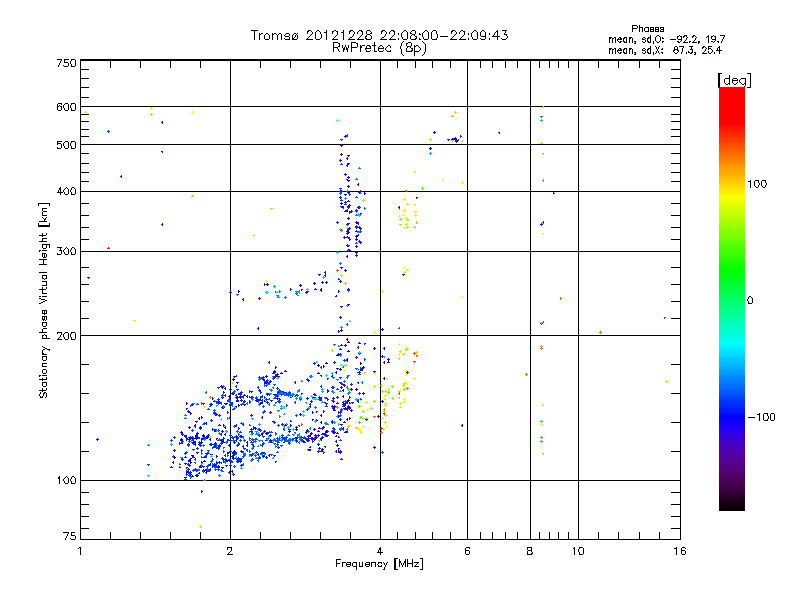
Task: Click the black bottom end of colorbar
Action: [732, 504]
